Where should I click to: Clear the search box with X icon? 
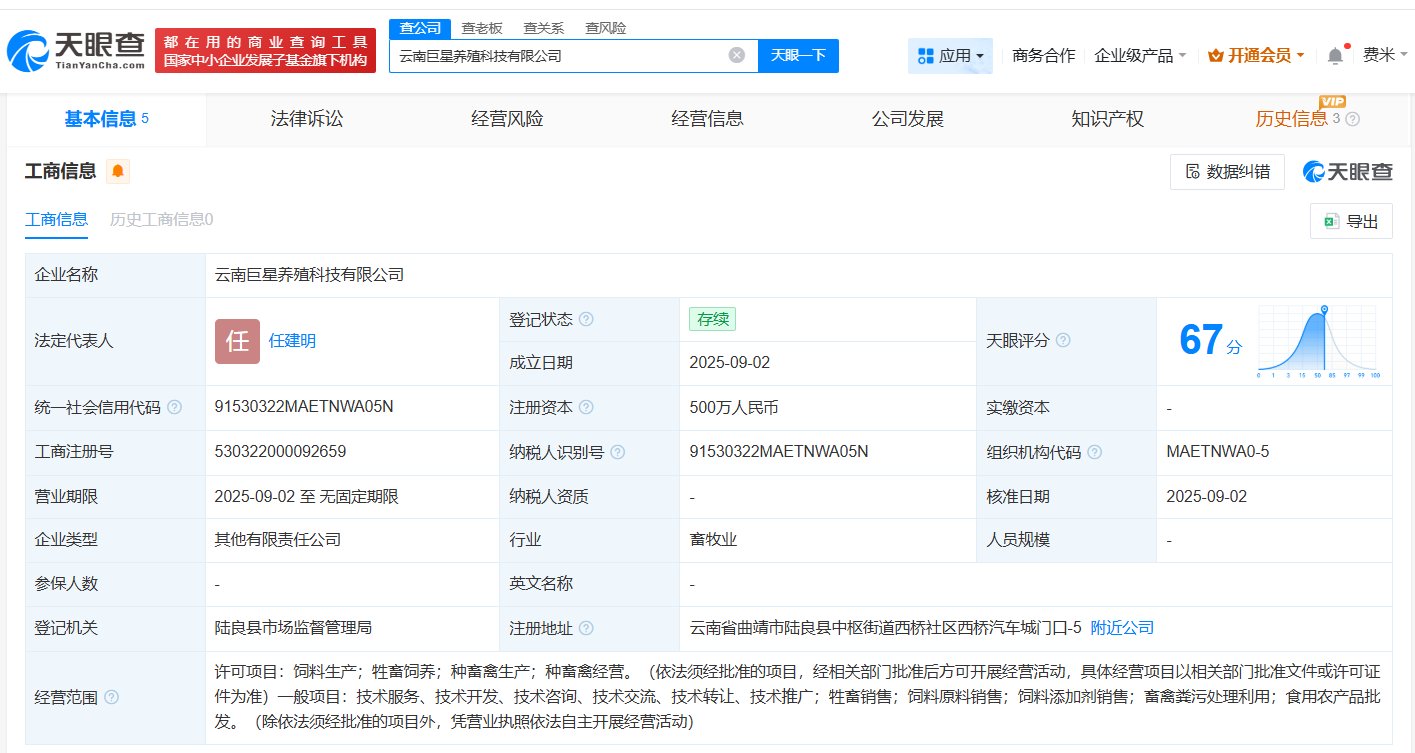tap(737, 56)
